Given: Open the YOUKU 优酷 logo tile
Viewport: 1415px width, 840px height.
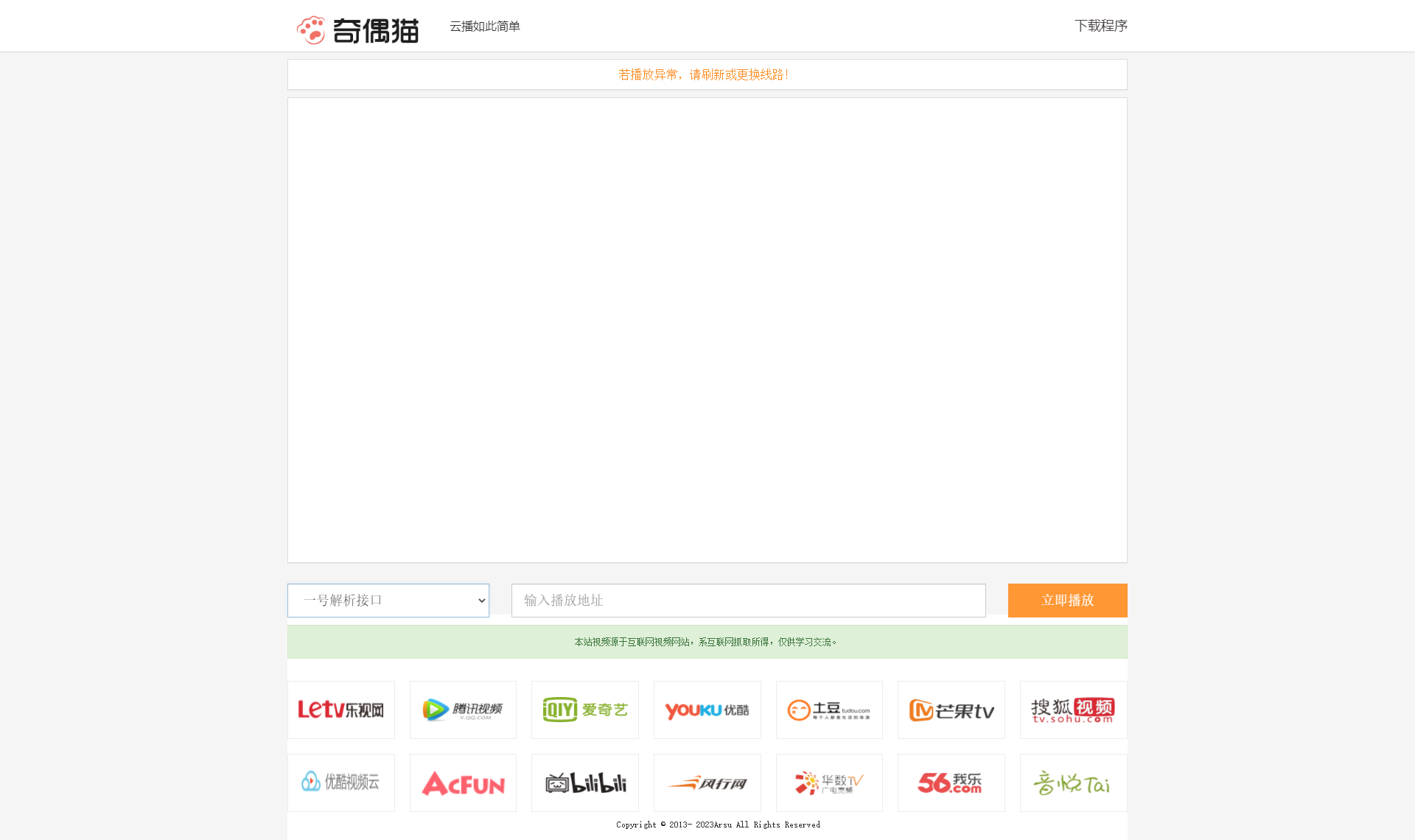Looking at the screenshot, I should pos(707,710).
